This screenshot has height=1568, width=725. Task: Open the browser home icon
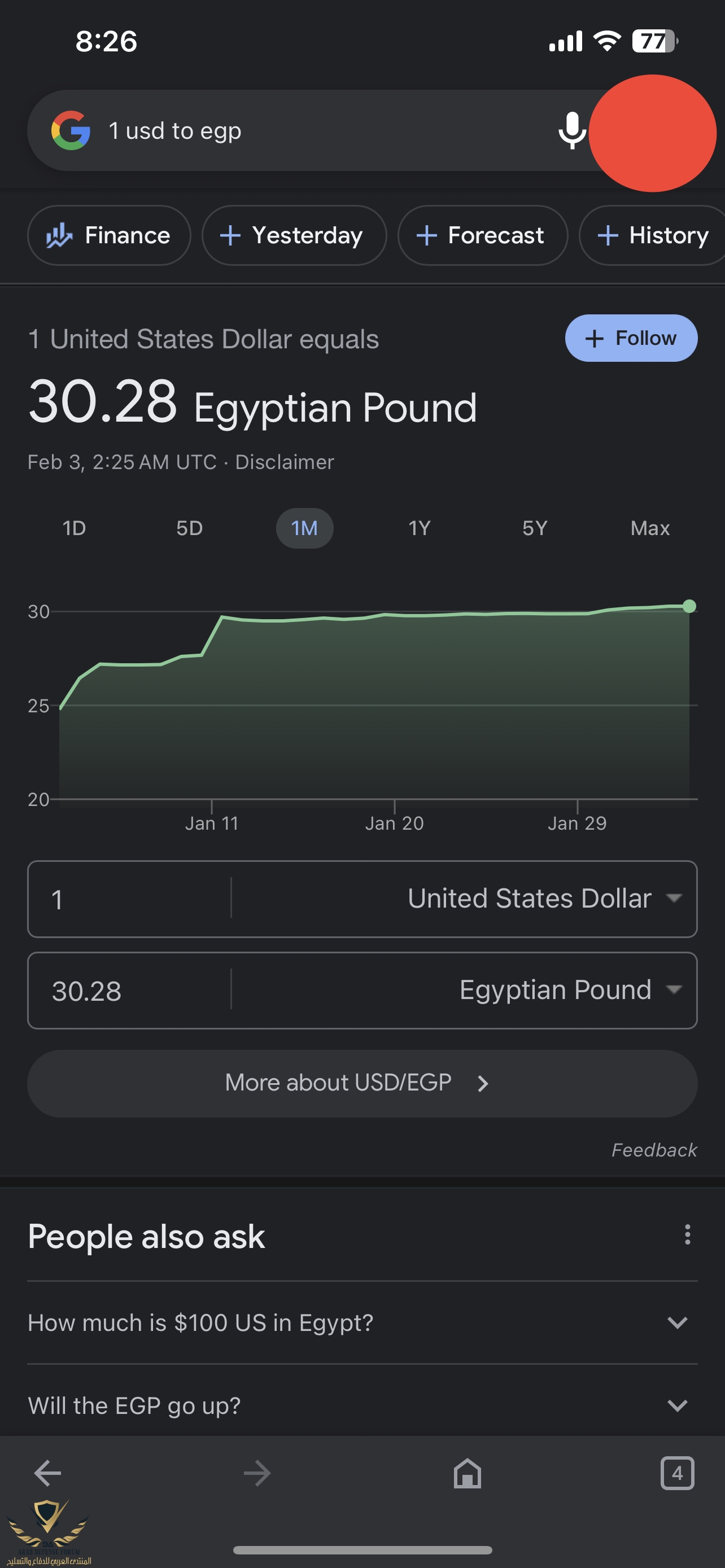pos(467,1474)
